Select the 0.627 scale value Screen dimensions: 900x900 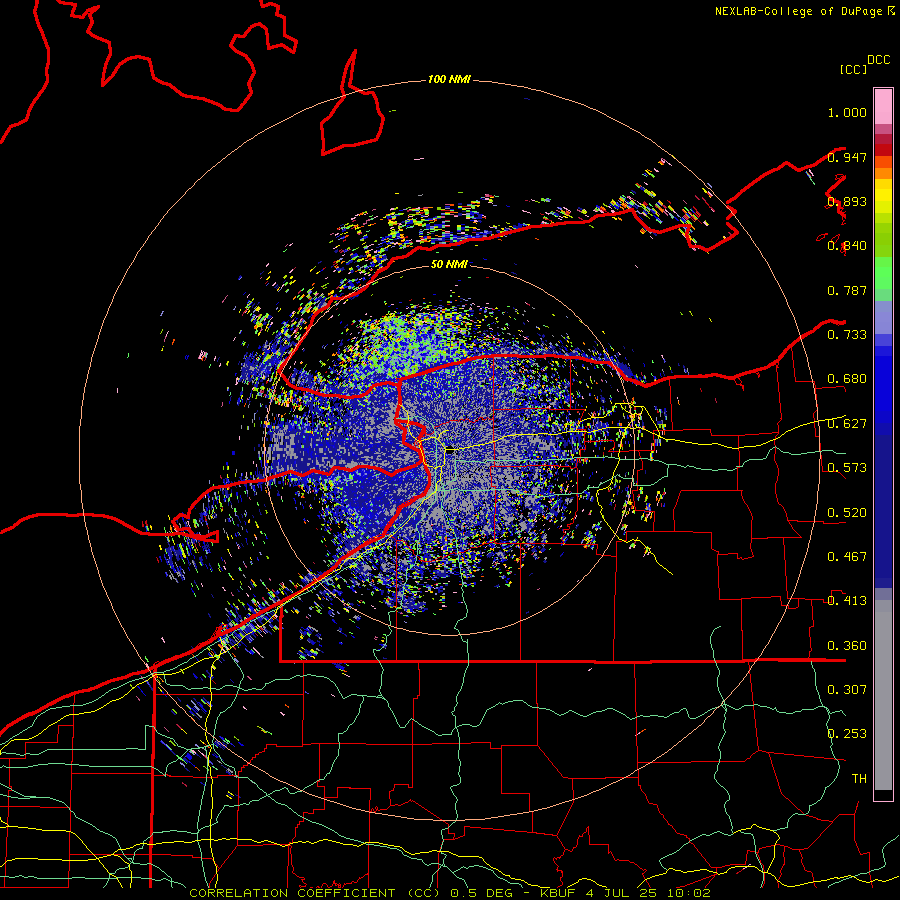tap(847, 424)
